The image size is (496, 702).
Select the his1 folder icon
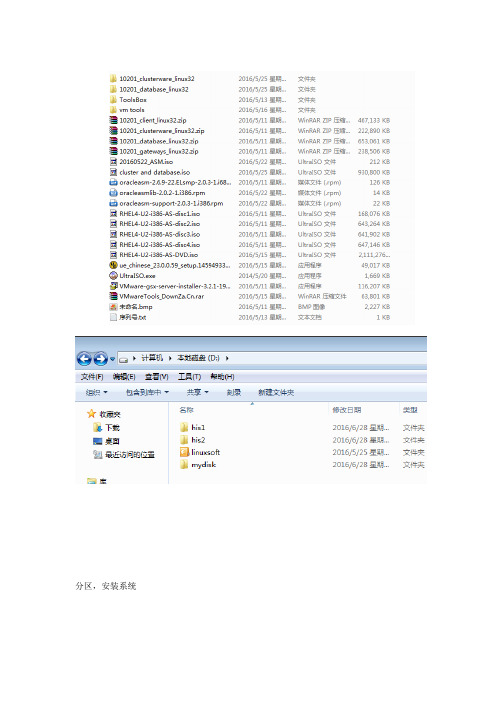pos(184,428)
